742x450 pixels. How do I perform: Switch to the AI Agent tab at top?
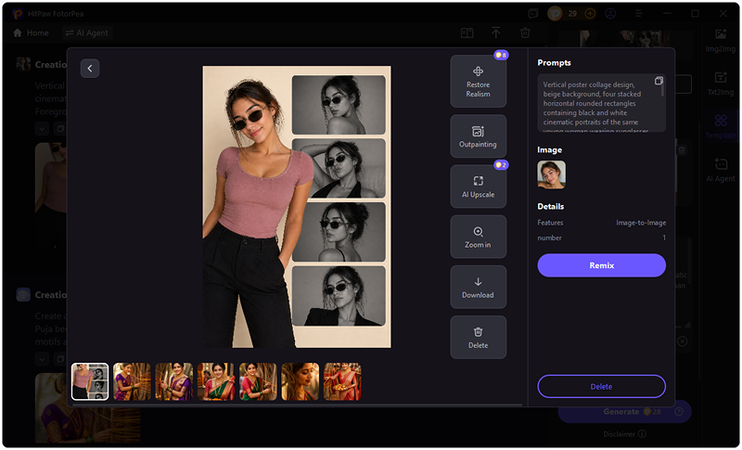click(x=87, y=33)
